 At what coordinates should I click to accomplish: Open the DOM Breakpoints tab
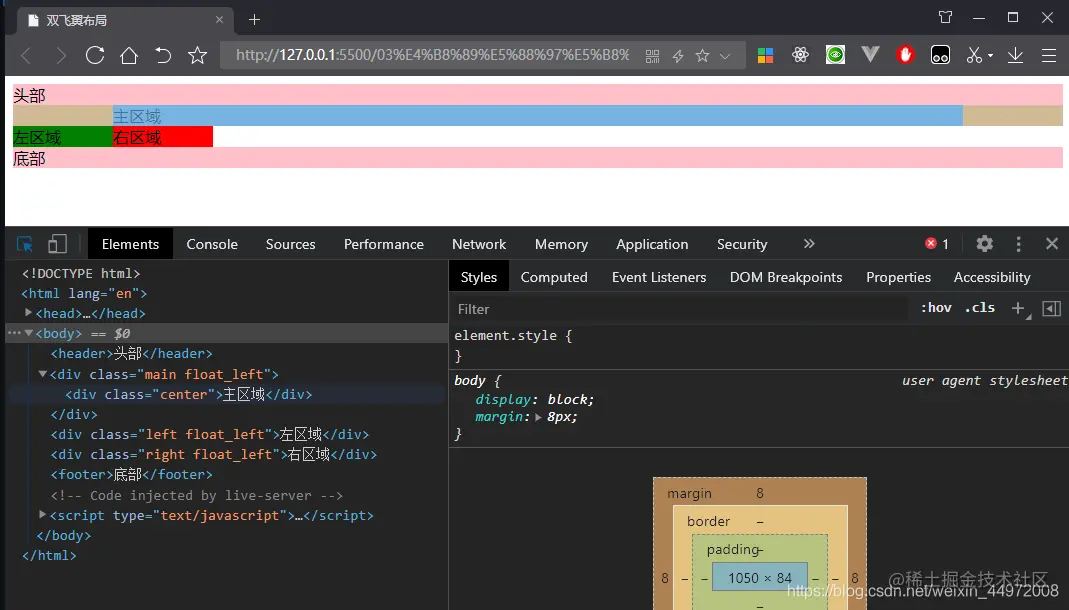pos(786,277)
